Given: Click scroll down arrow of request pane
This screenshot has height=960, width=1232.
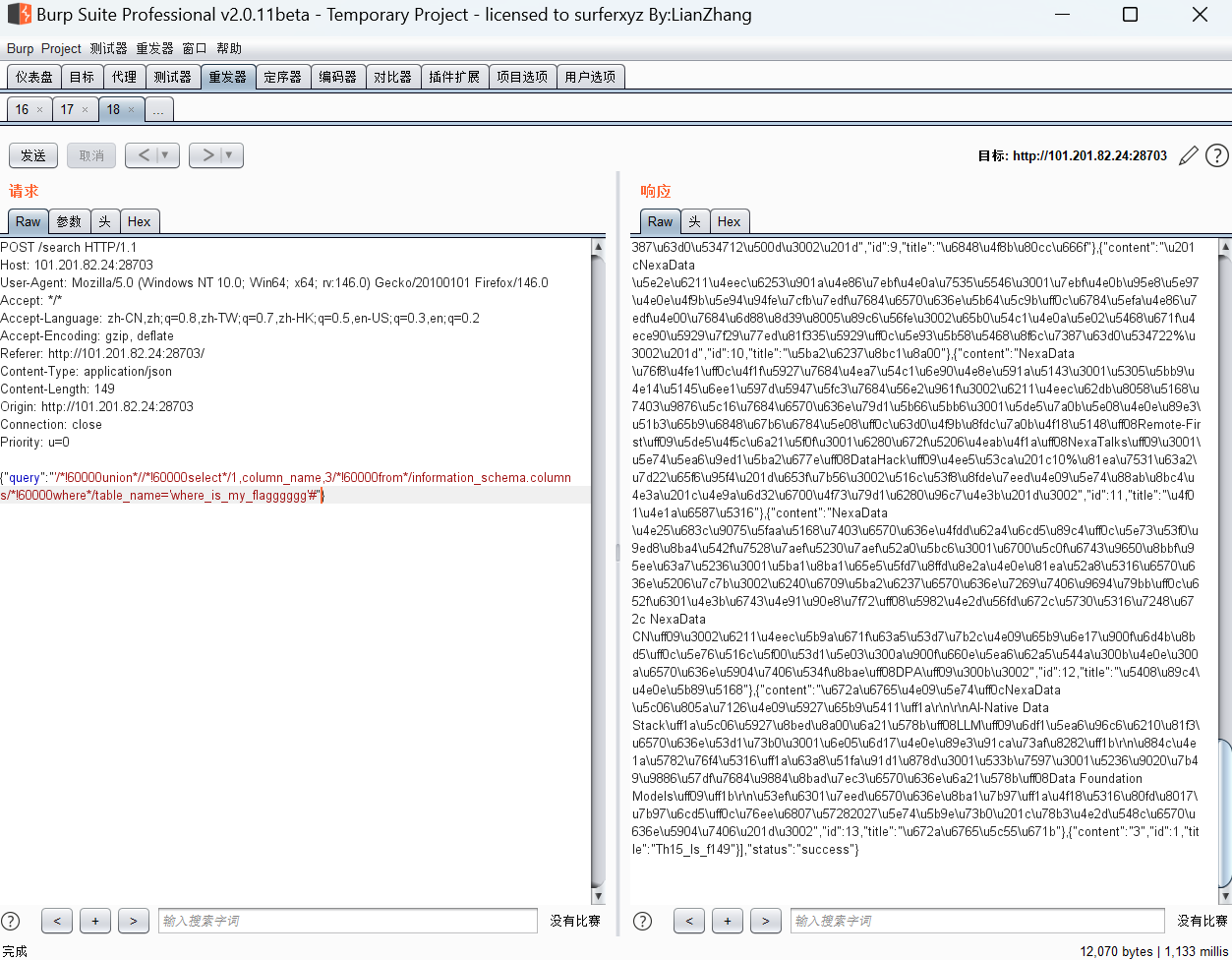Looking at the screenshot, I should pyautogui.click(x=599, y=896).
